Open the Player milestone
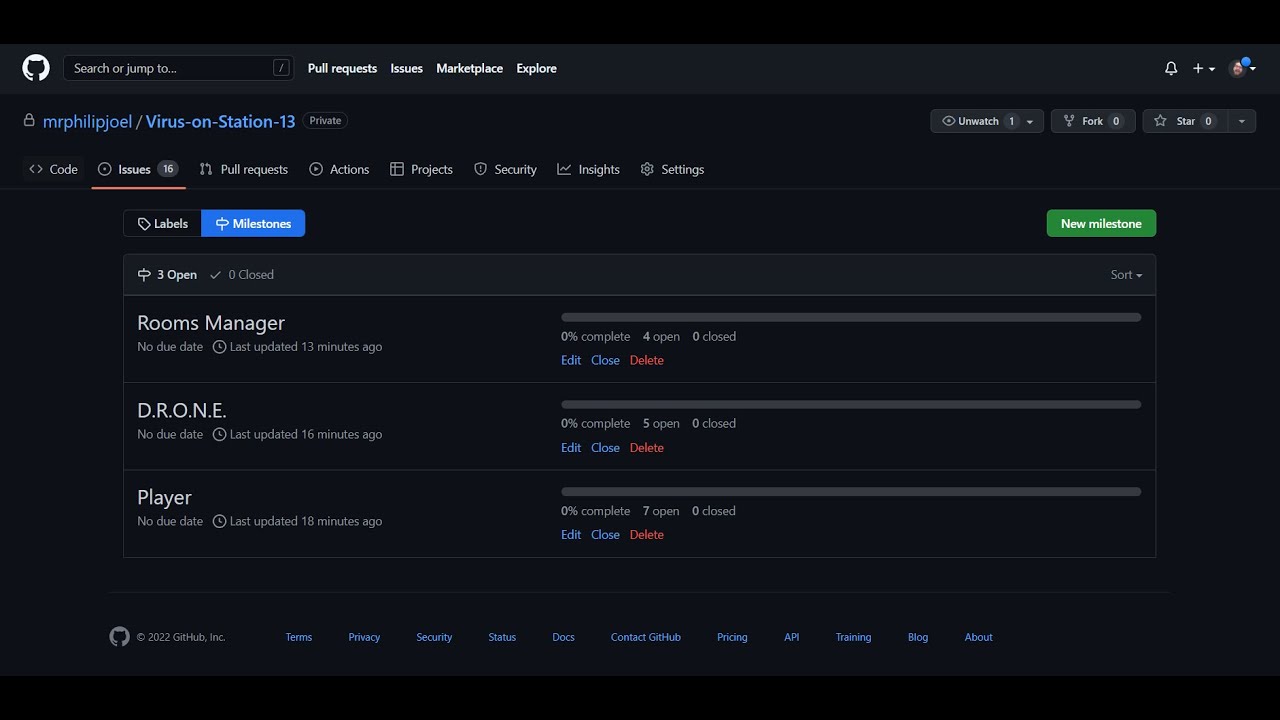Viewport: 1280px width, 720px height. (164, 497)
